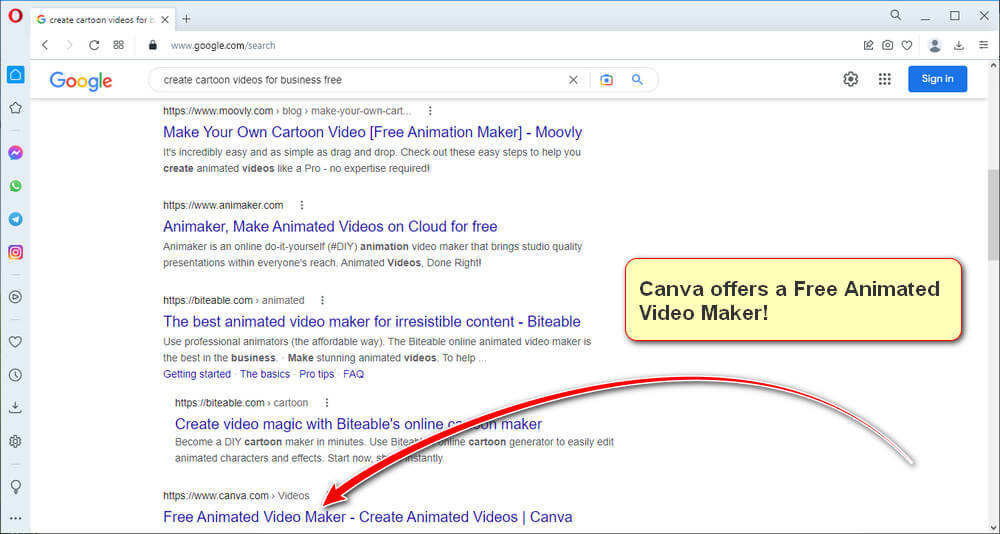Click the address bar showing www.google.com/search
This screenshot has height=534, width=1000.
pyautogui.click(x=223, y=45)
